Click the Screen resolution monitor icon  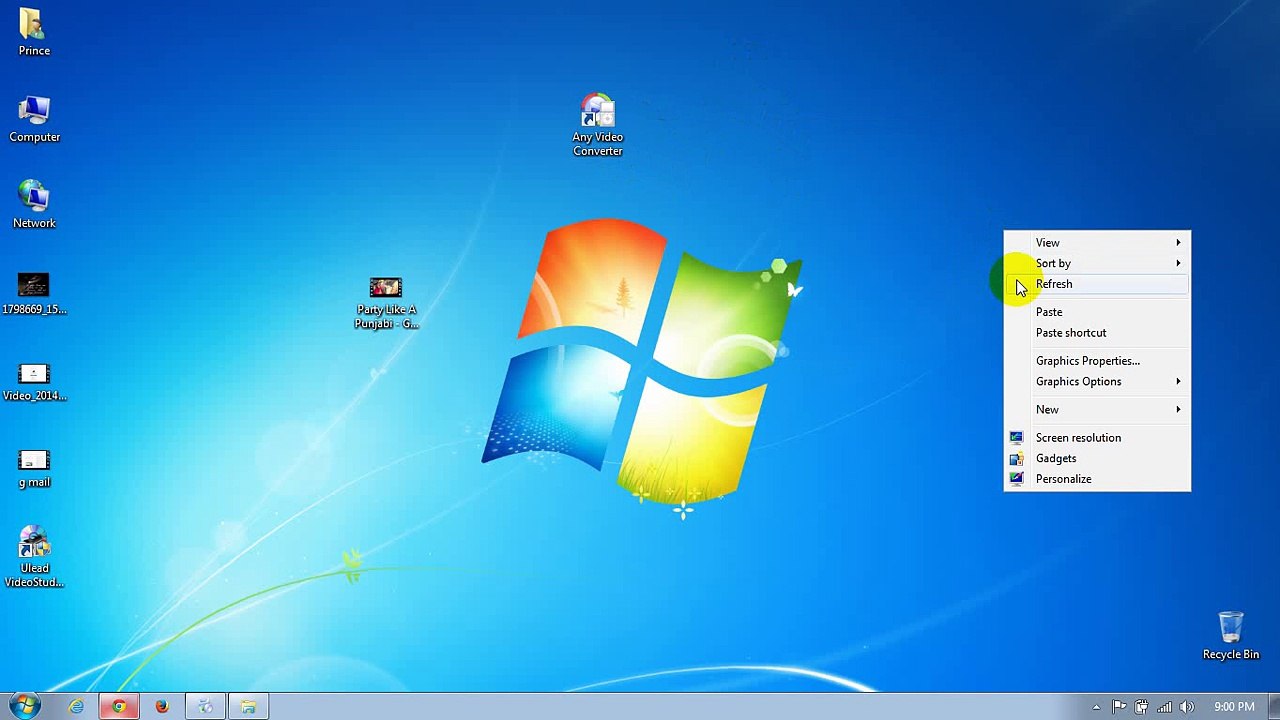pyautogui.click(x=1017, y=437)
